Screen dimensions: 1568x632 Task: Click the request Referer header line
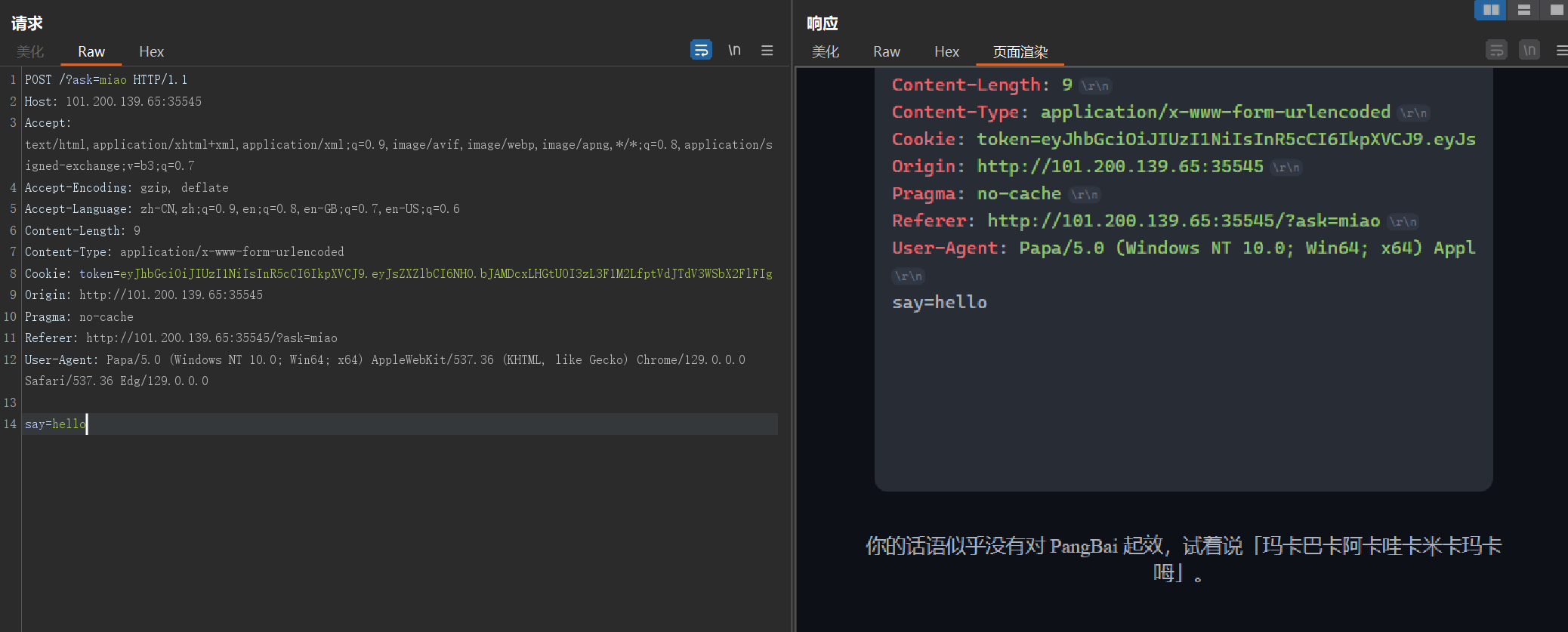click(x=181, y=338)
